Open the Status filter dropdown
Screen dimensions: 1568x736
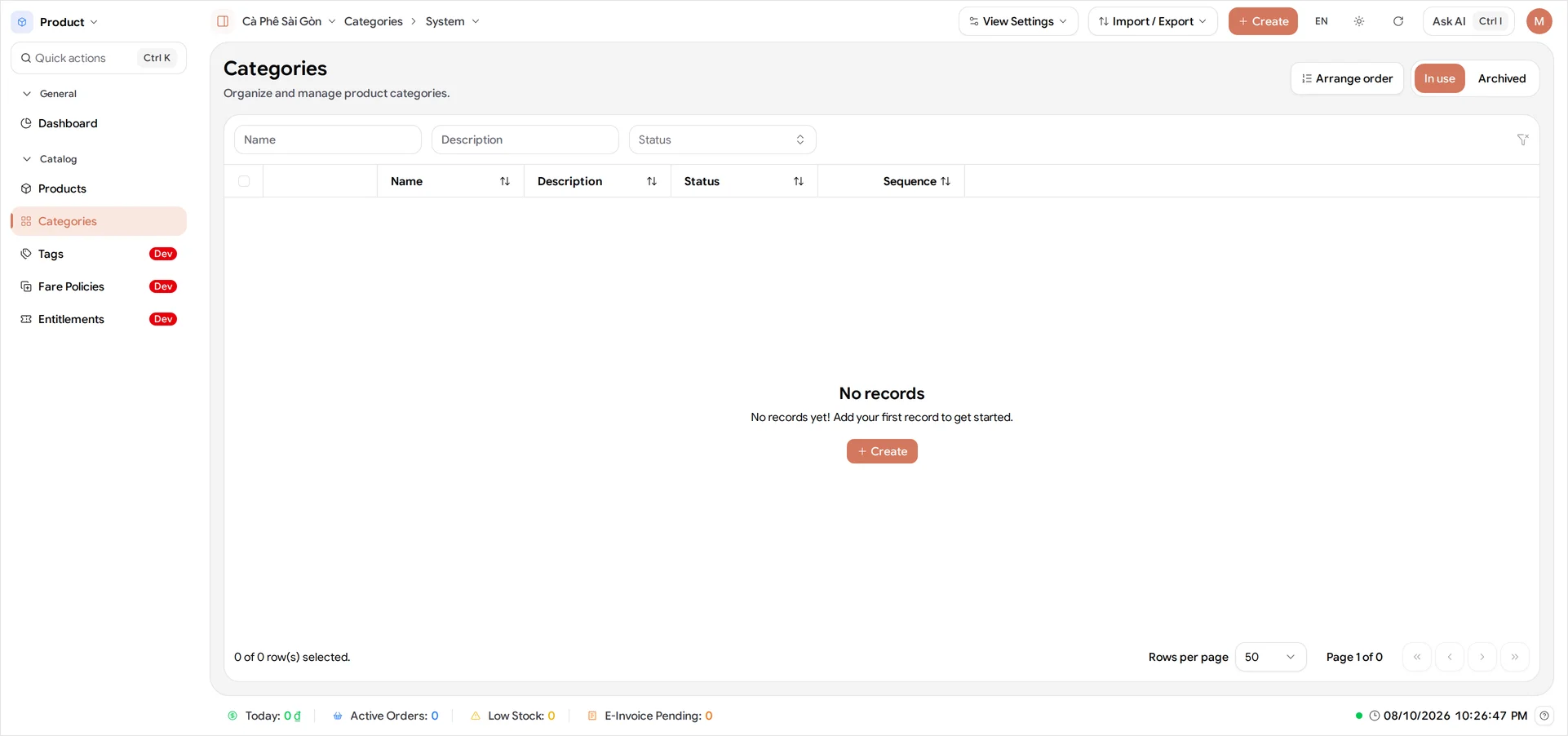tap(722, 140)
